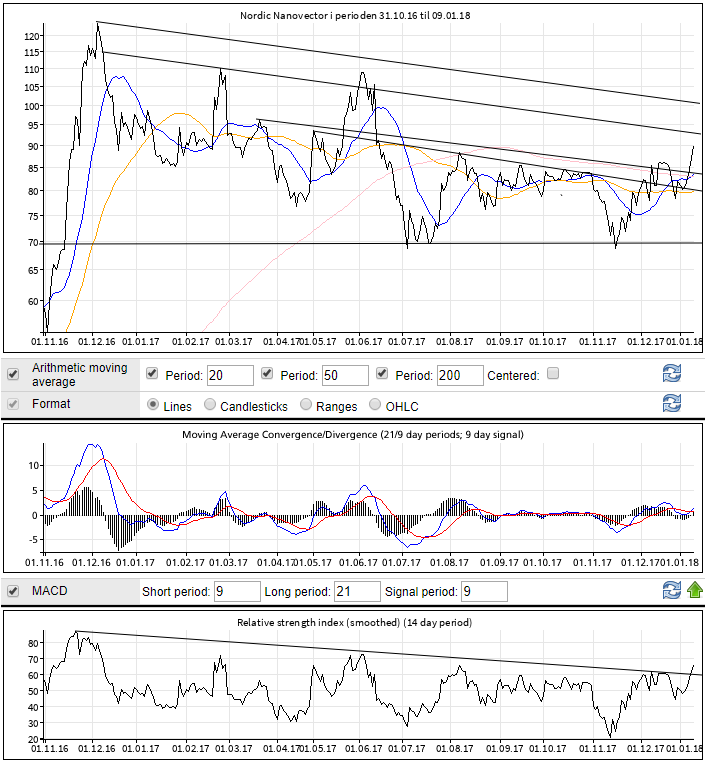Click MACD axis label -5
Image resolution: width=706 pixels, height=761 pixels.
(33, 540)
